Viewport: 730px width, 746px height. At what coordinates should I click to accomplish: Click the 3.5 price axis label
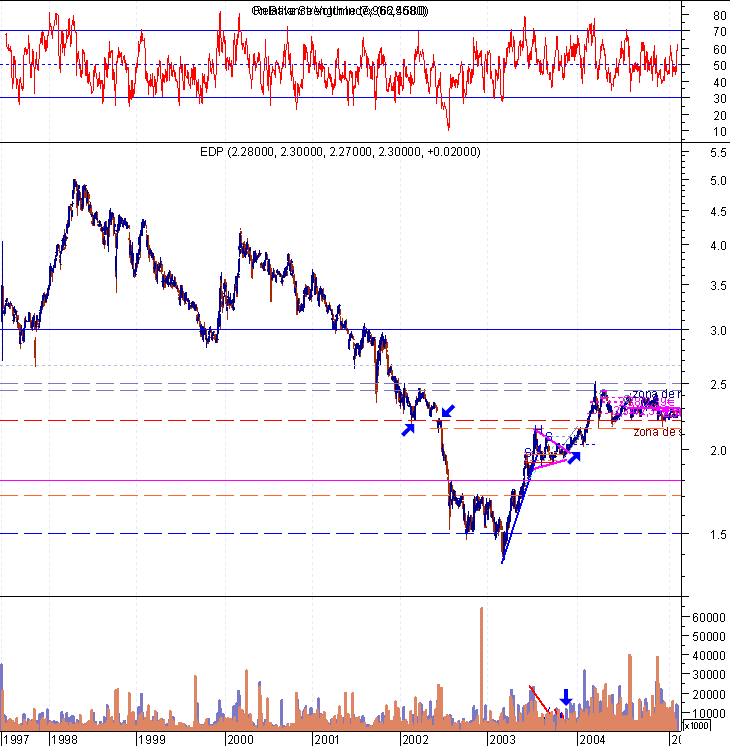(718, 286)
